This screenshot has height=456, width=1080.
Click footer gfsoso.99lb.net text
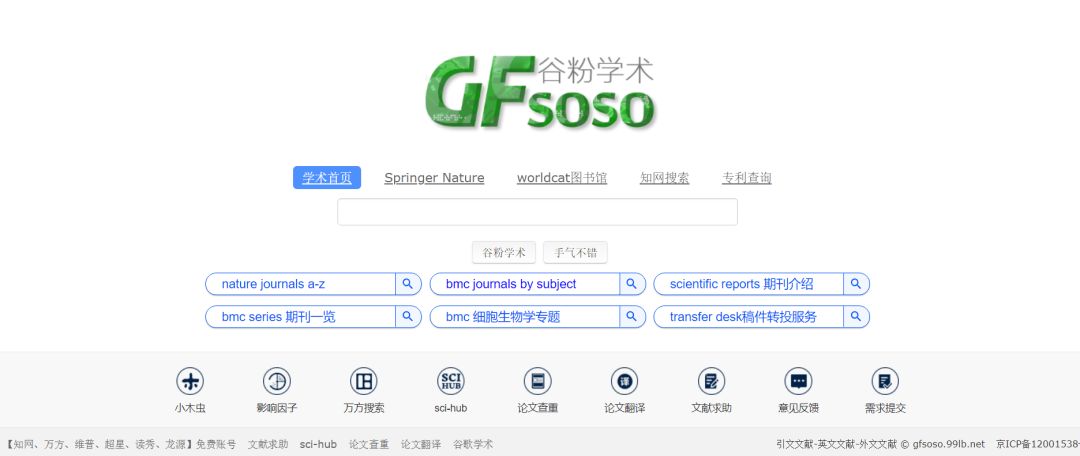[x=948, y=444]
